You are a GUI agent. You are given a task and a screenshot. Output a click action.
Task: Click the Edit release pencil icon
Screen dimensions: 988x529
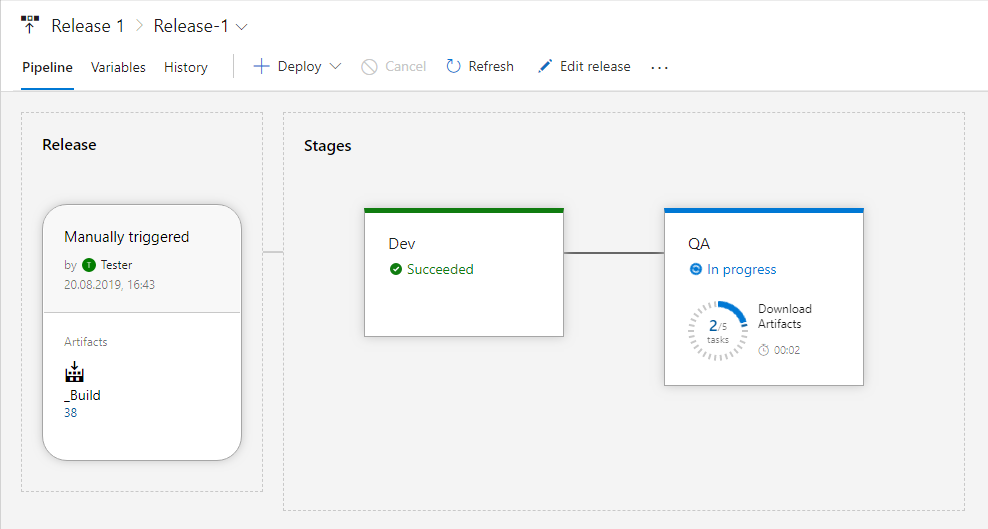point(545,66)
